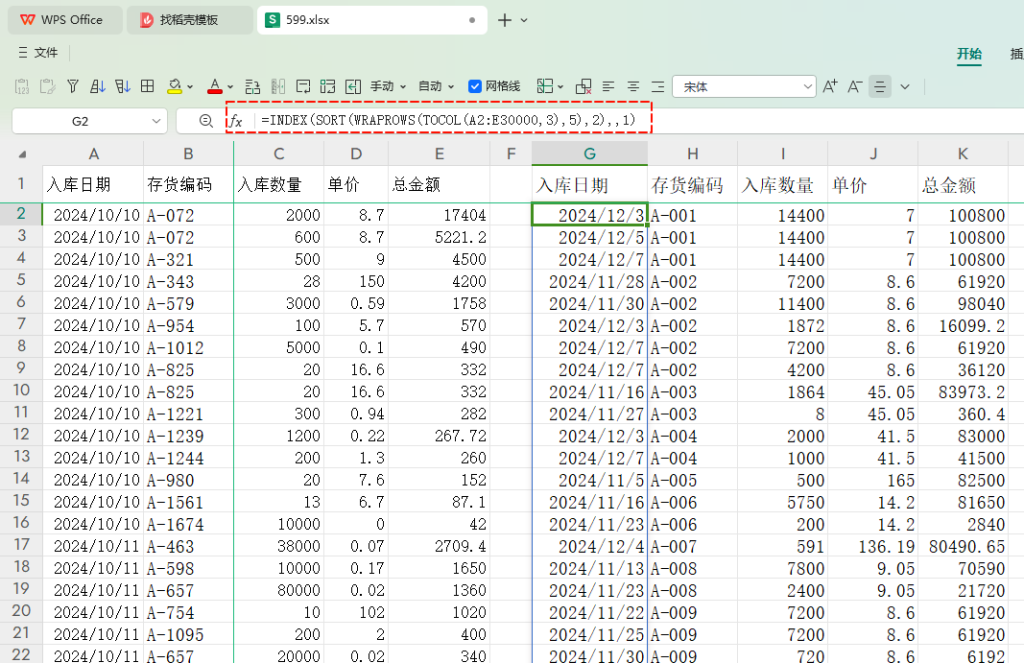Open the new tab dropdown arrow

524,20
